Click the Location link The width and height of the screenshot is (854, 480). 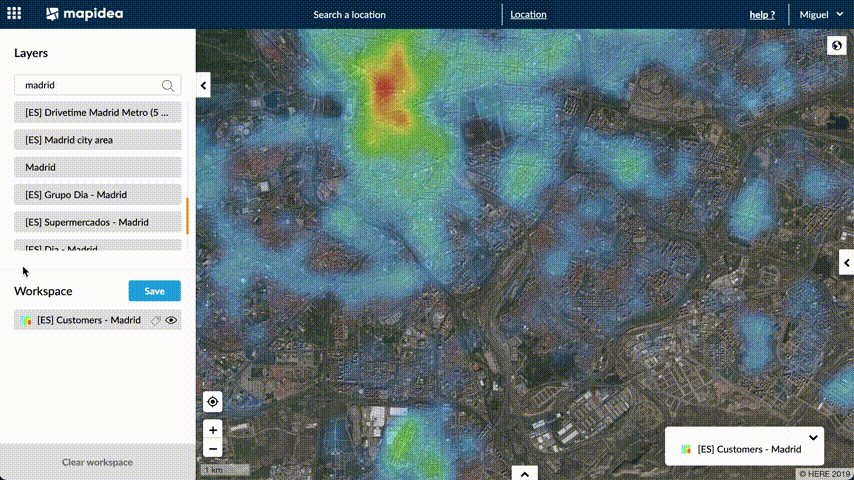528,15
